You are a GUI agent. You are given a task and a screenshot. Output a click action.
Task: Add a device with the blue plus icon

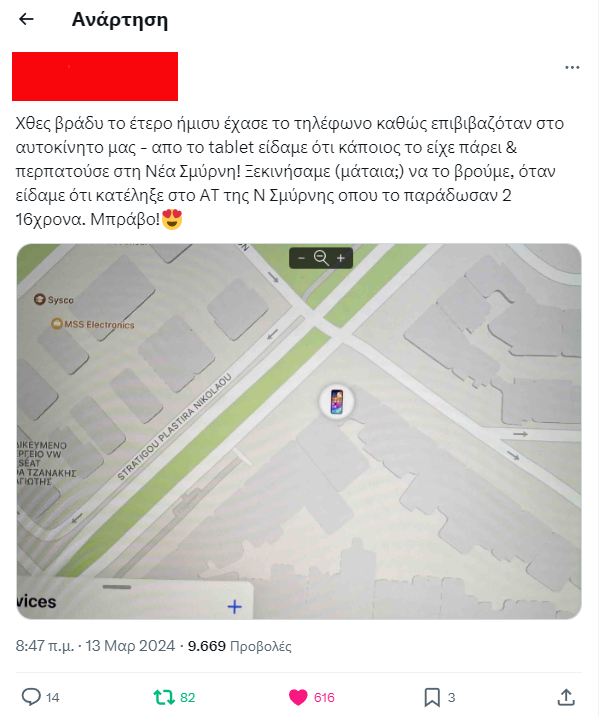point(234,607)
